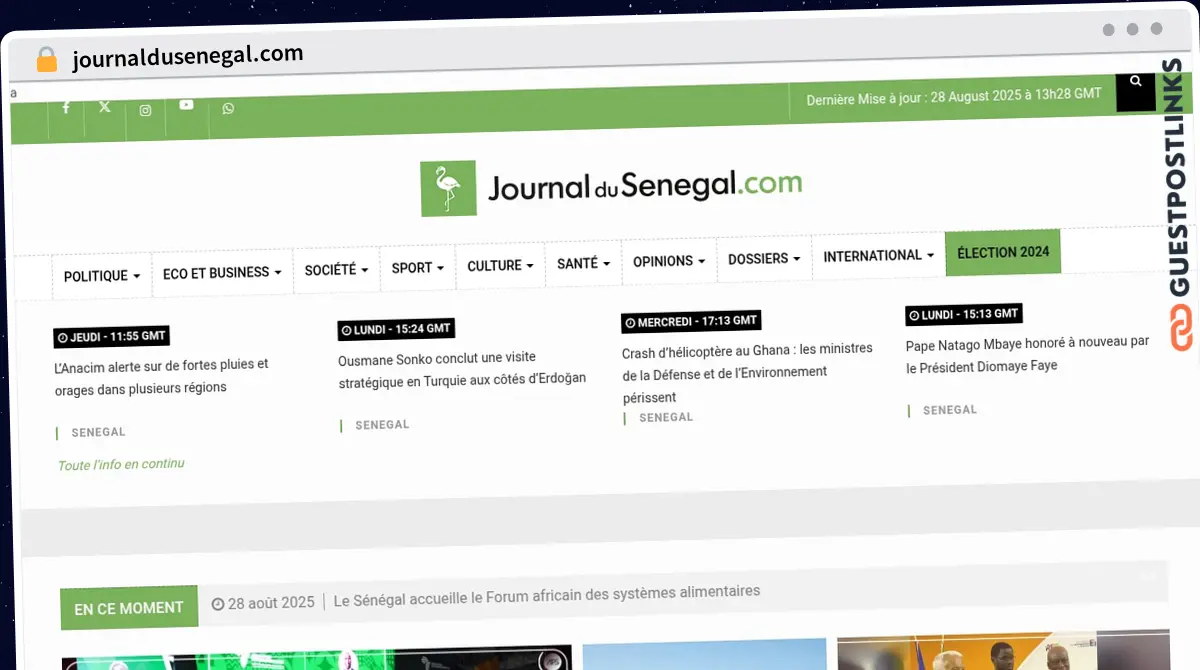The width and height of the screenshot is (1200, 670).
Task: Click the LUNDI - 15:24 GMT timestamp badge
Action: point(396,329)
